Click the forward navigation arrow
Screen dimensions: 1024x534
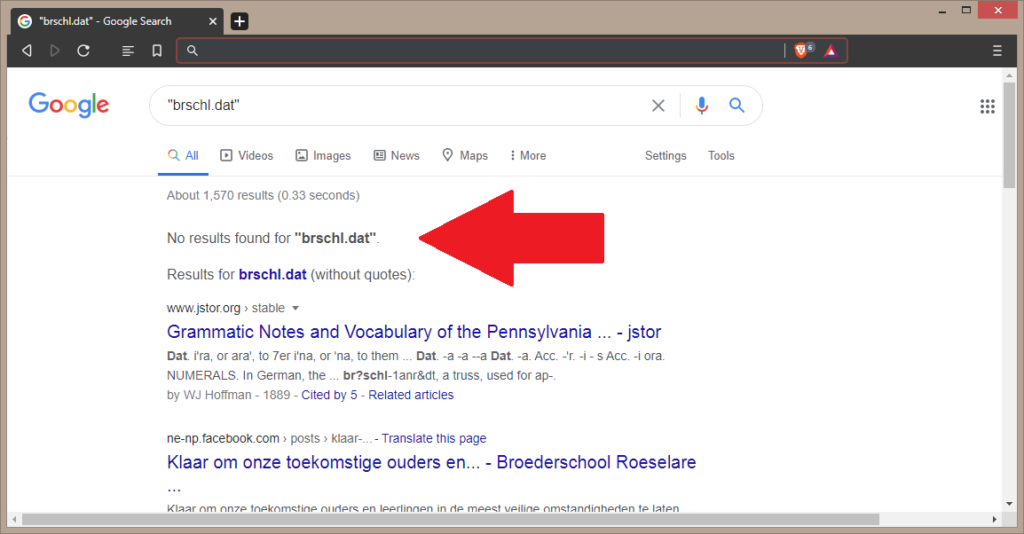55,50
